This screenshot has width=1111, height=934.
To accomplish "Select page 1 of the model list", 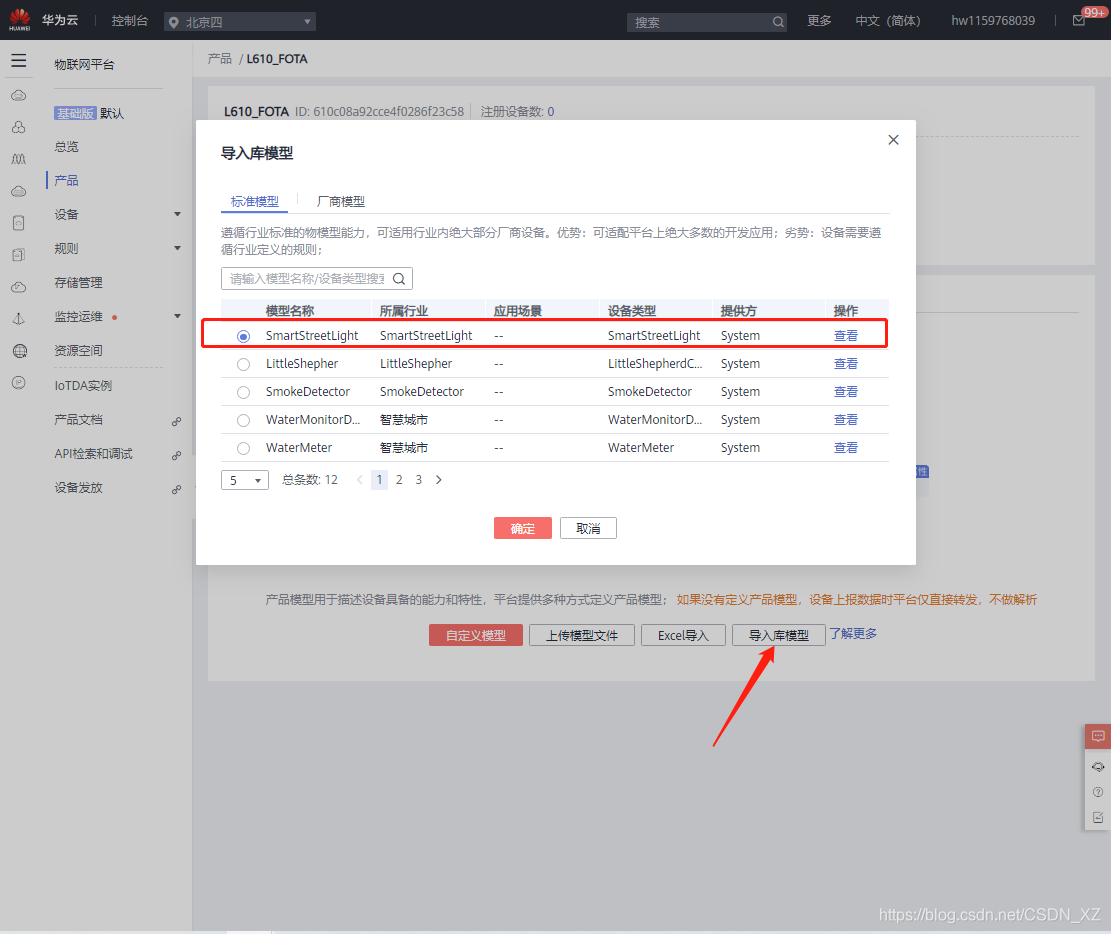I will 379,480.
